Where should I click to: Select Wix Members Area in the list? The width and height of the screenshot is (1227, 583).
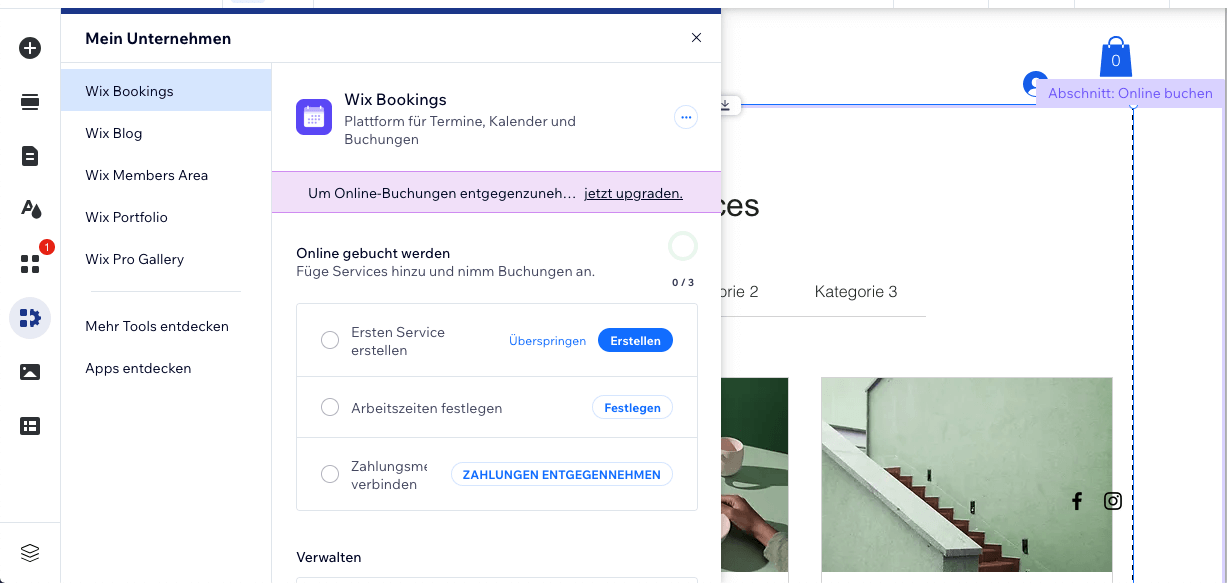166,175
